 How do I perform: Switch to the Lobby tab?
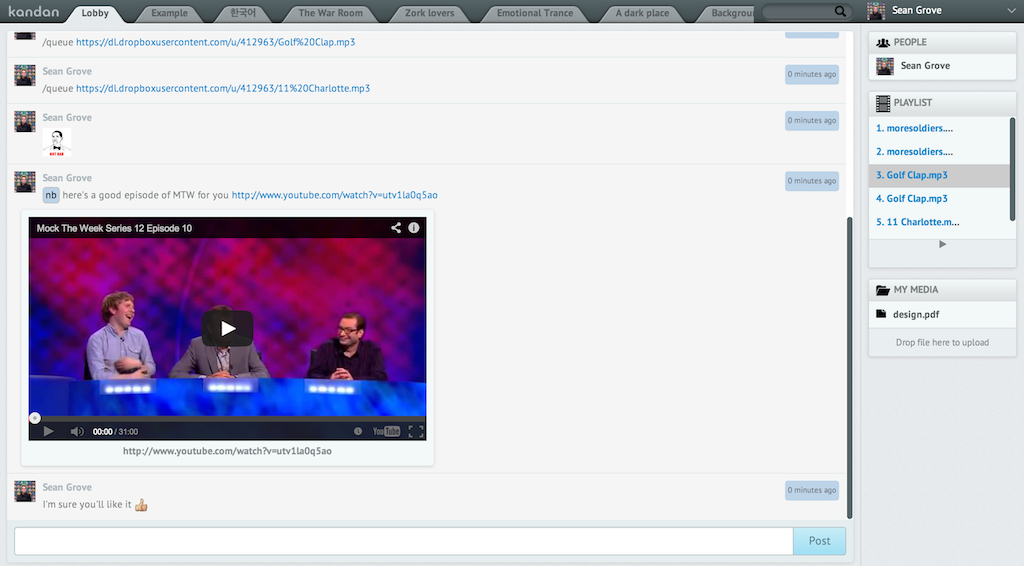coord(95,13)
